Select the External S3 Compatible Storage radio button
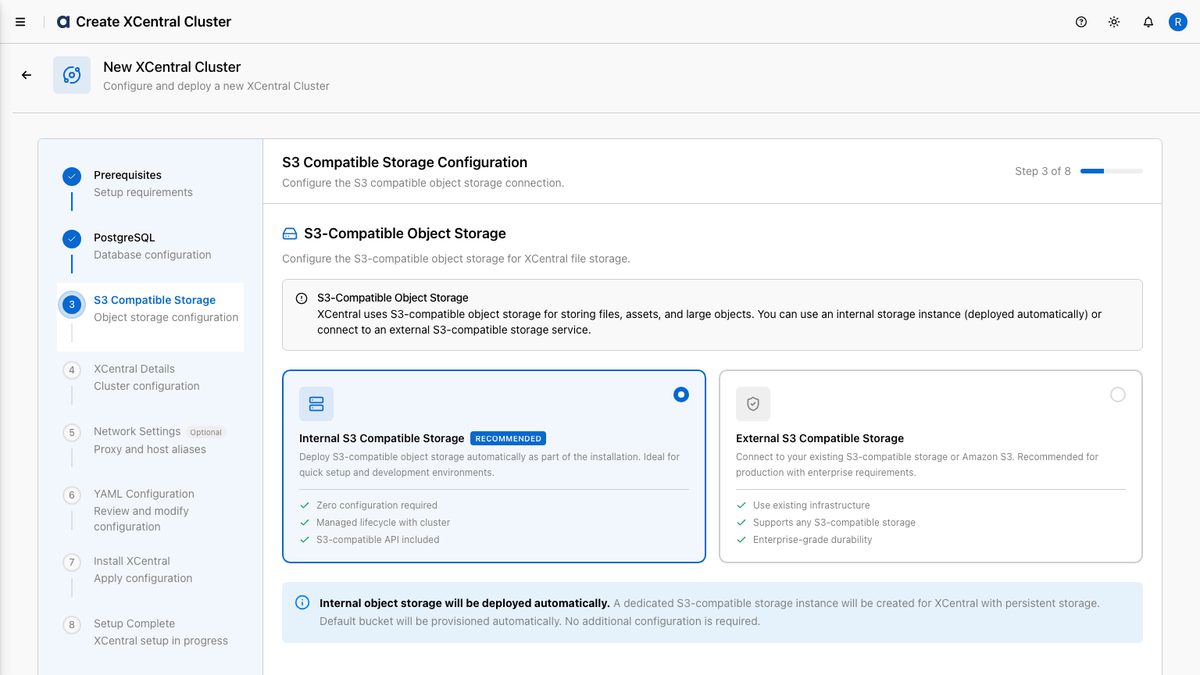 coord(1118,395)
